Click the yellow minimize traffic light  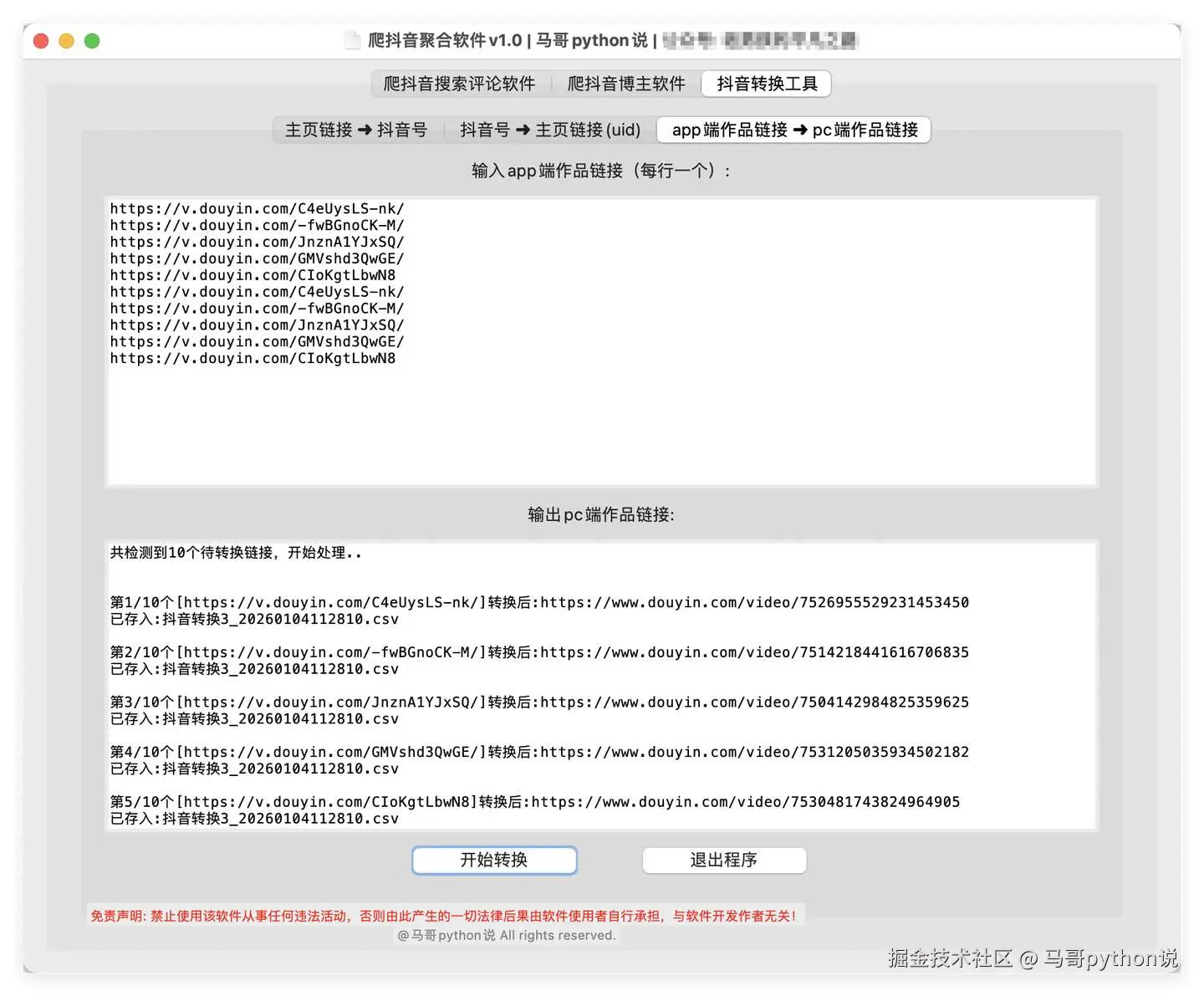point(66,39)
